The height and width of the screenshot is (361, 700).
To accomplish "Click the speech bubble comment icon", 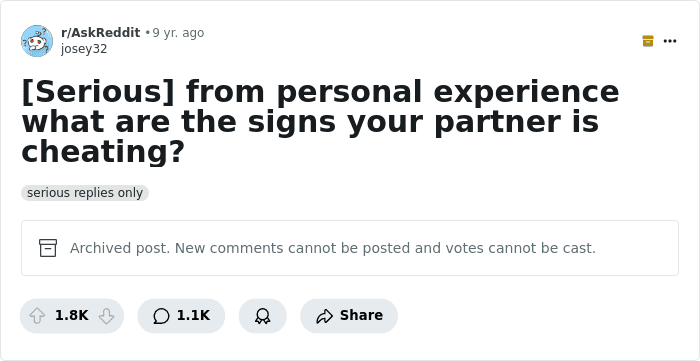I will pyautogui.click(x=161, y=316).
